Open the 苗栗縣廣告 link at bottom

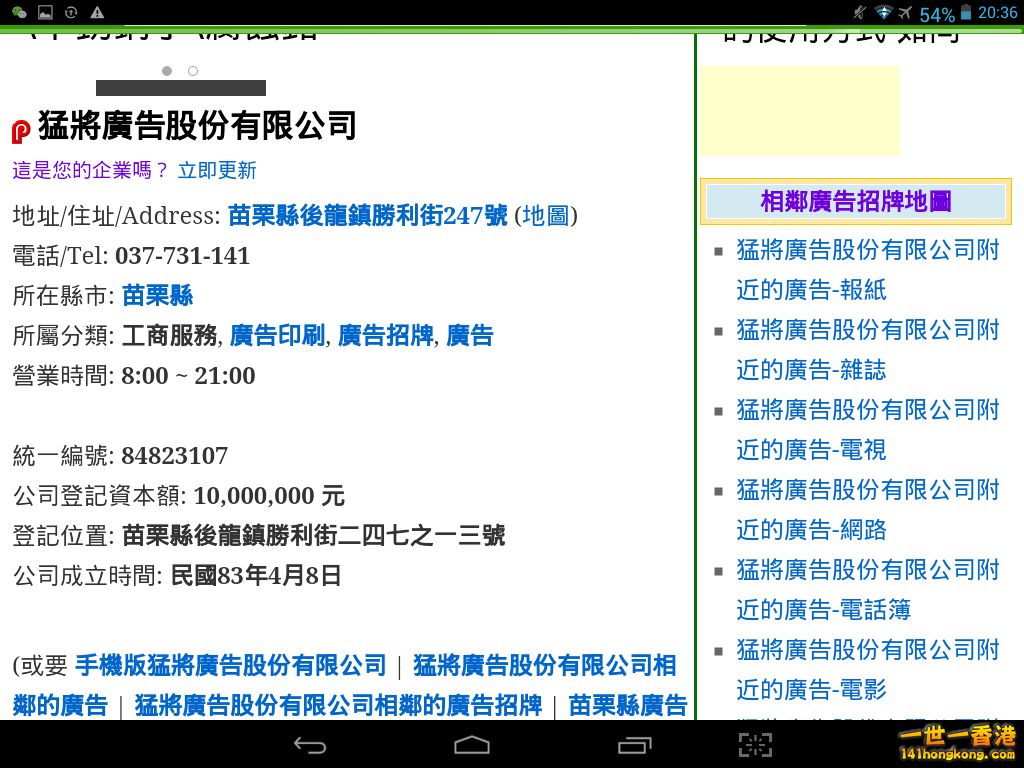tap(628, 705)
